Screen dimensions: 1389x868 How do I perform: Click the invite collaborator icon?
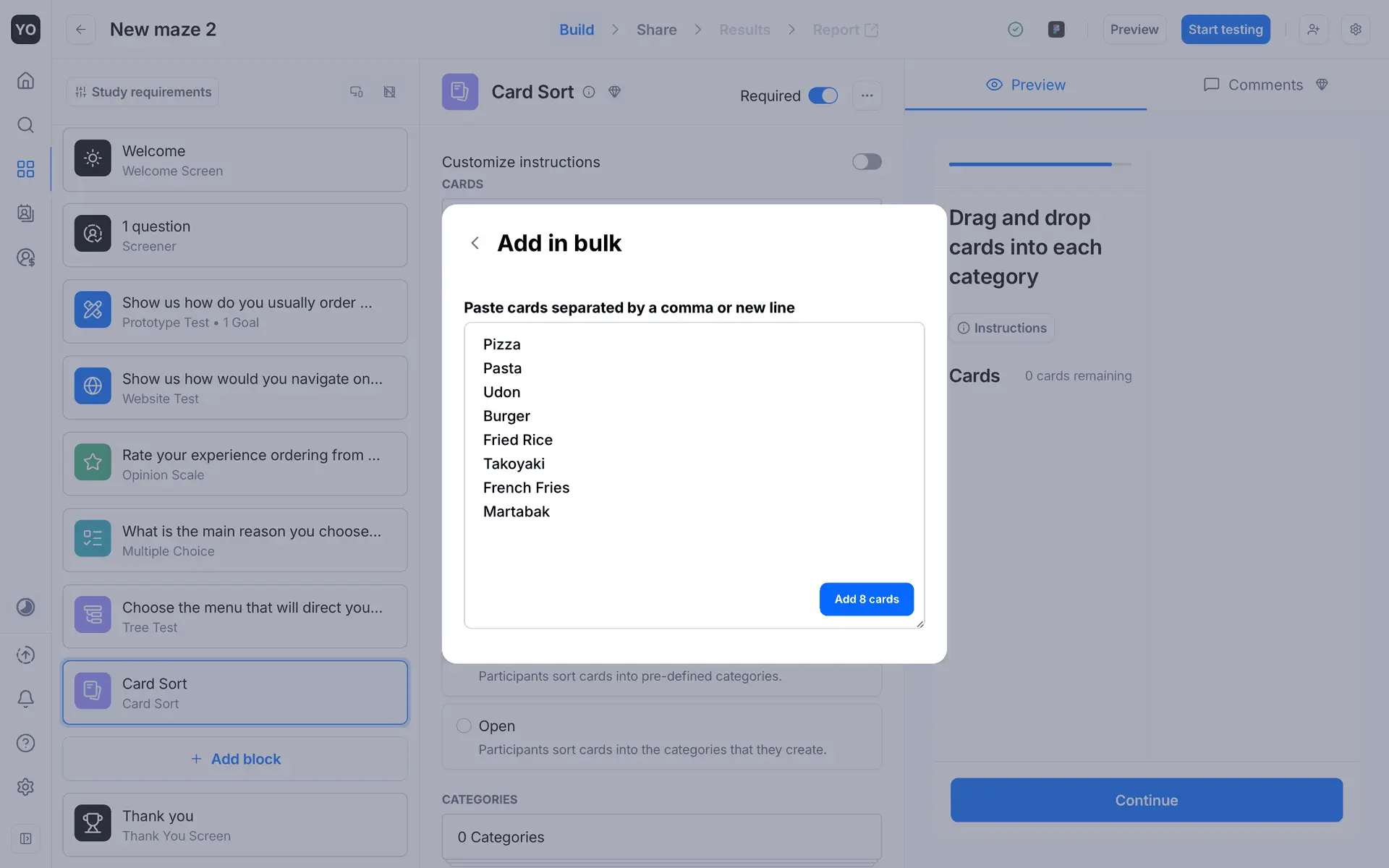pos(1313,30)
